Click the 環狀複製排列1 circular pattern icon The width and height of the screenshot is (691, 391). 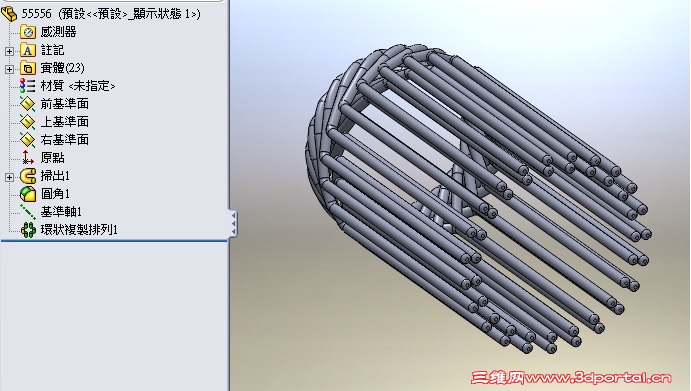[x=28, y=230]
